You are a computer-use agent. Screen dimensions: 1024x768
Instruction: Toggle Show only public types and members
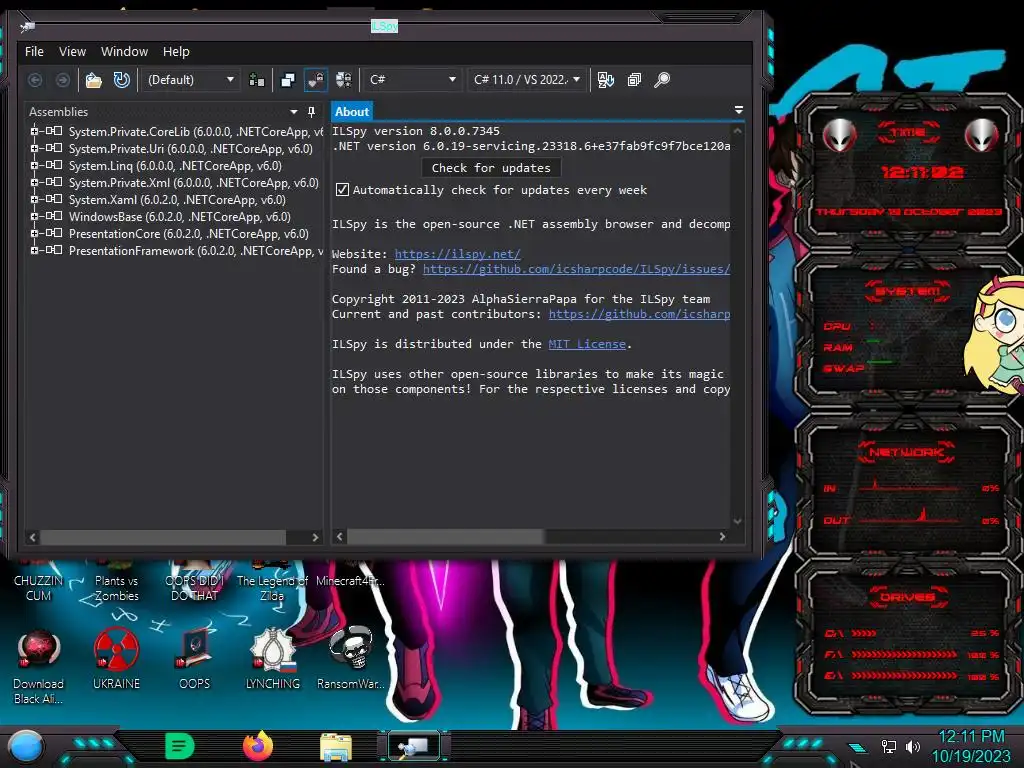coord(287,80)
